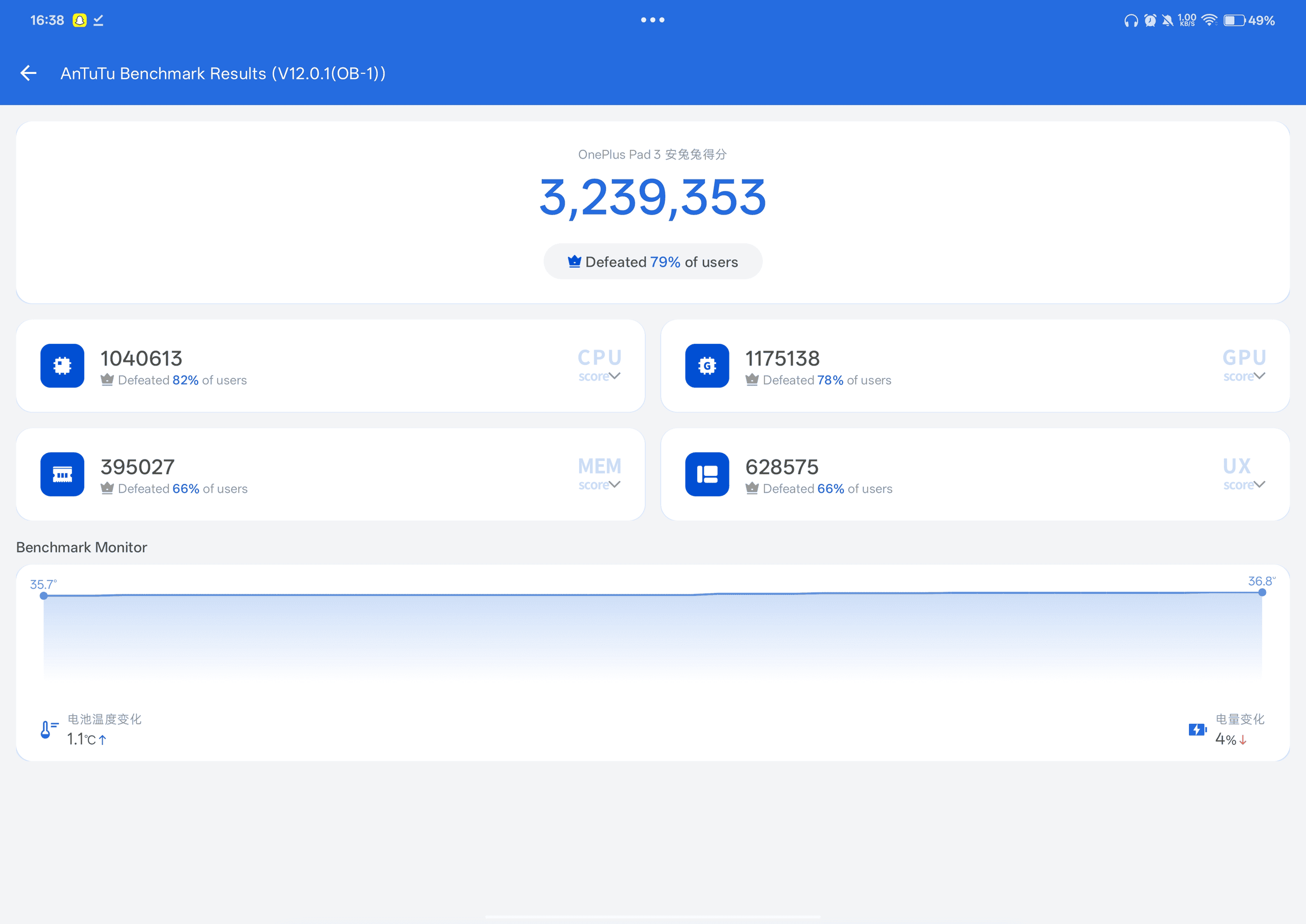Tap the 16:38 clock in status bar
Screen dimensions: 1306x924
[x=47, y=21]
